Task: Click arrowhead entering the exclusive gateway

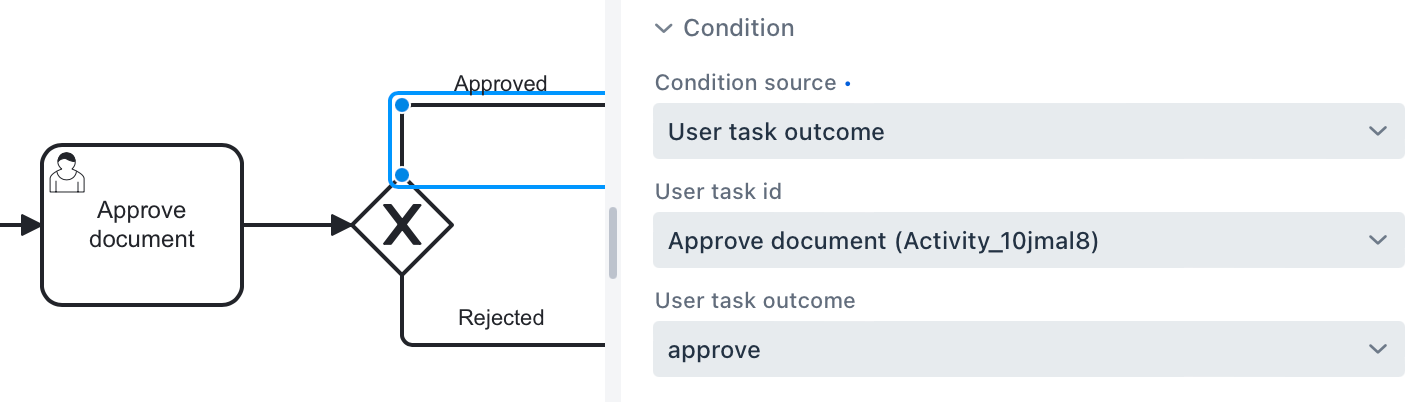Action: pos(342,225)
